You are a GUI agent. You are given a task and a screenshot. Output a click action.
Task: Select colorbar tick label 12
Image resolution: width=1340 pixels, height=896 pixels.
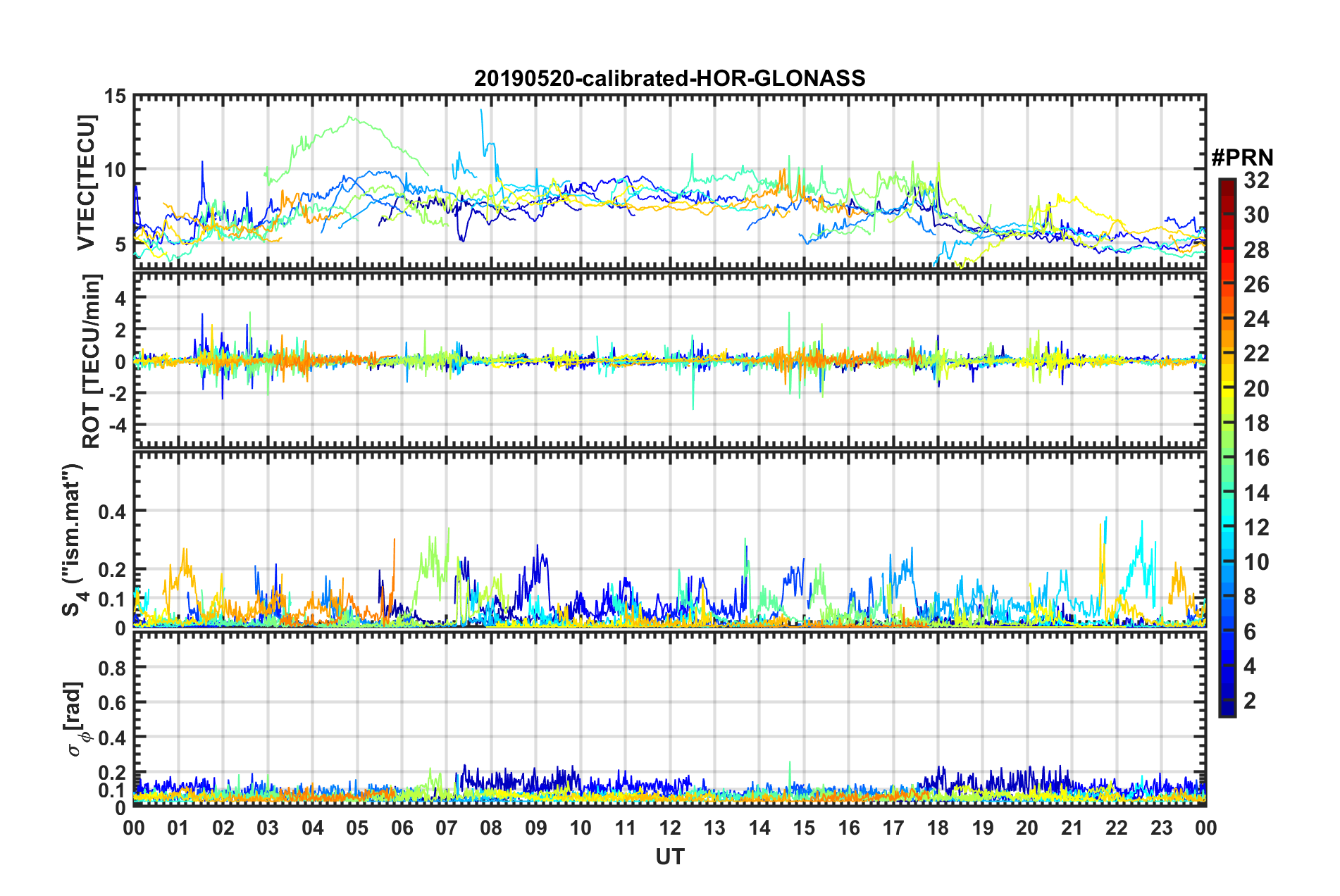click(1256, 528)
